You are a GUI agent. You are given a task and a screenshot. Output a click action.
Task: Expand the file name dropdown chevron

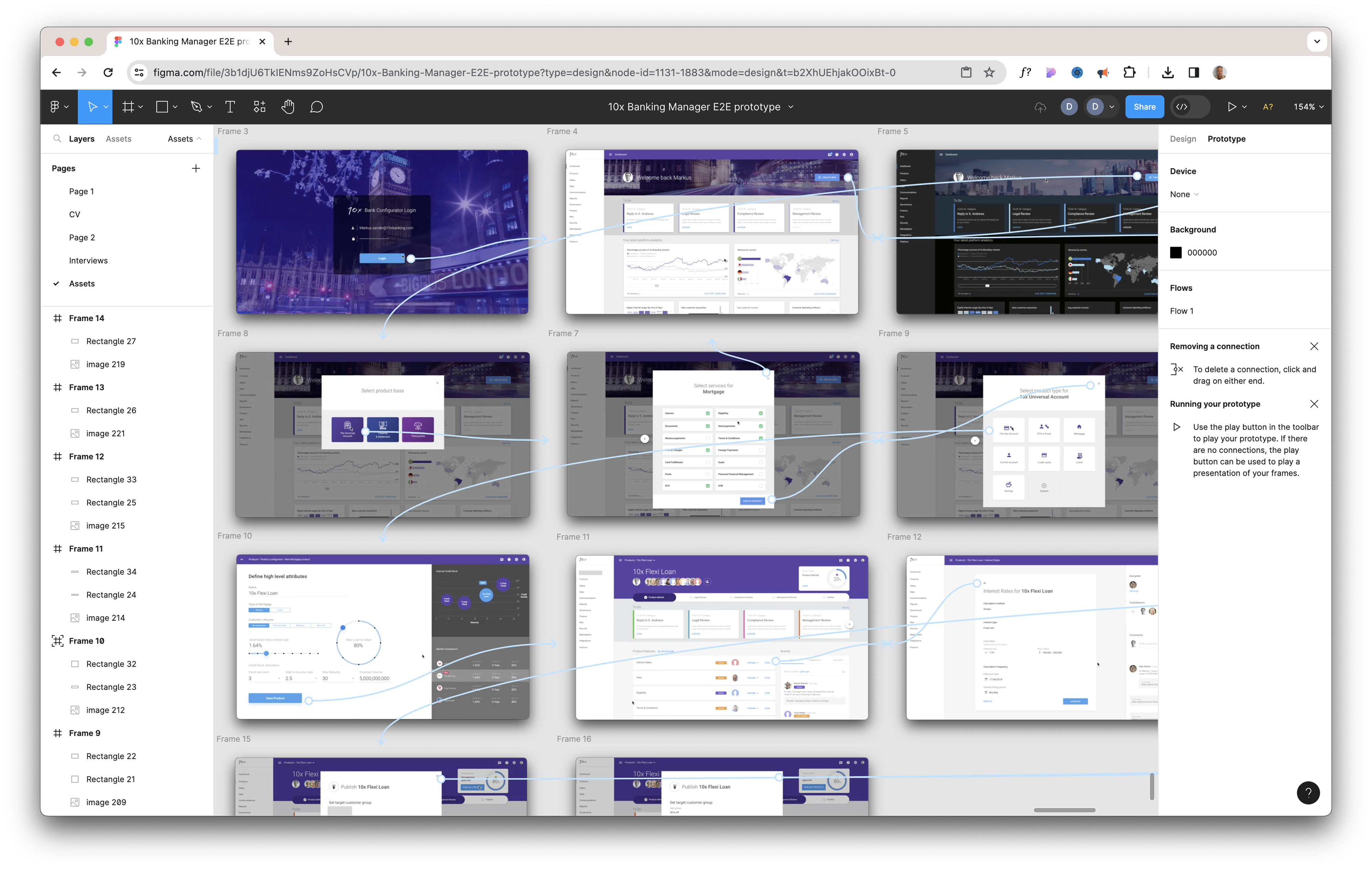[x=791, y=107]
